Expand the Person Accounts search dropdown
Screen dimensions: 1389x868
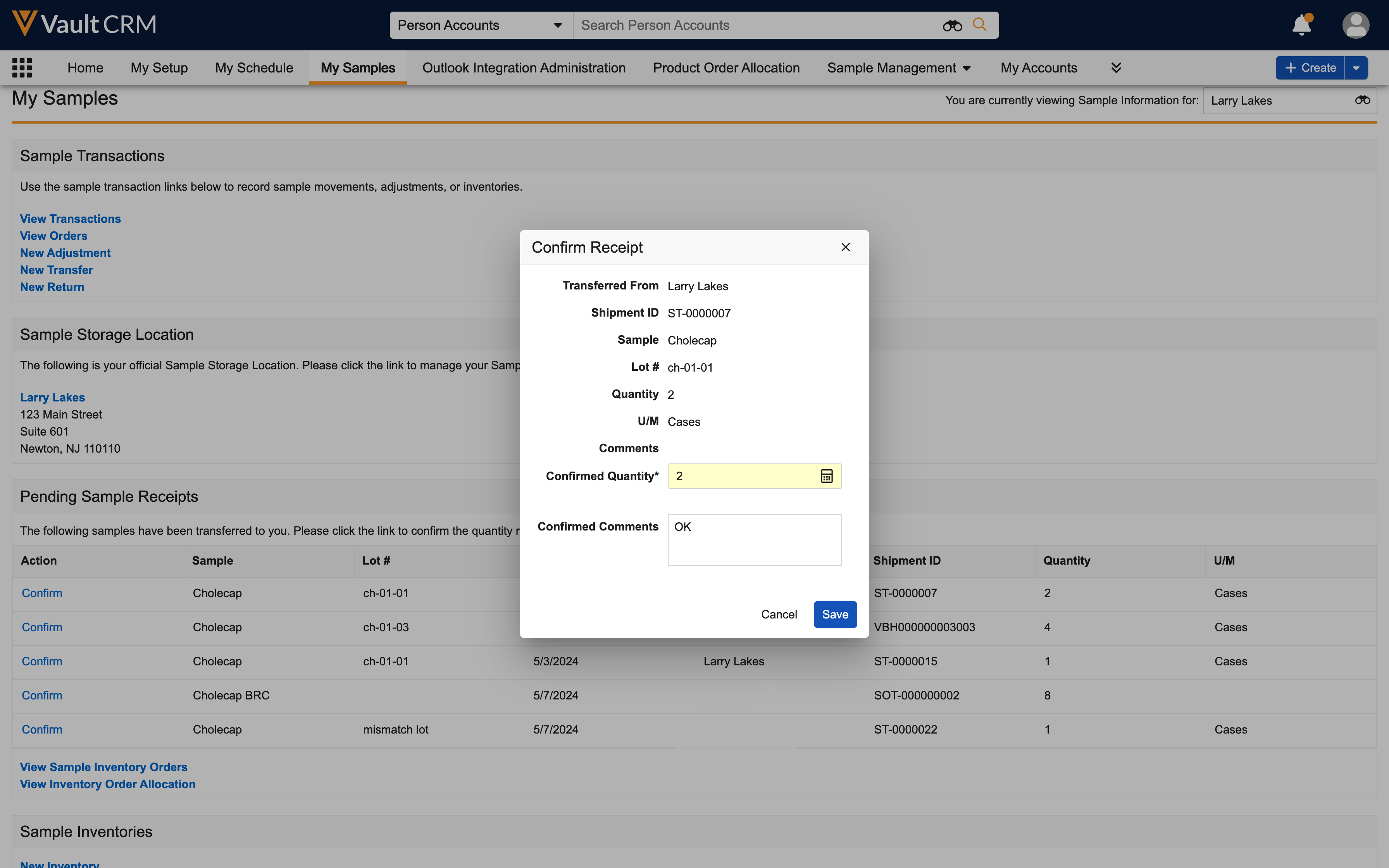(557, 25)
